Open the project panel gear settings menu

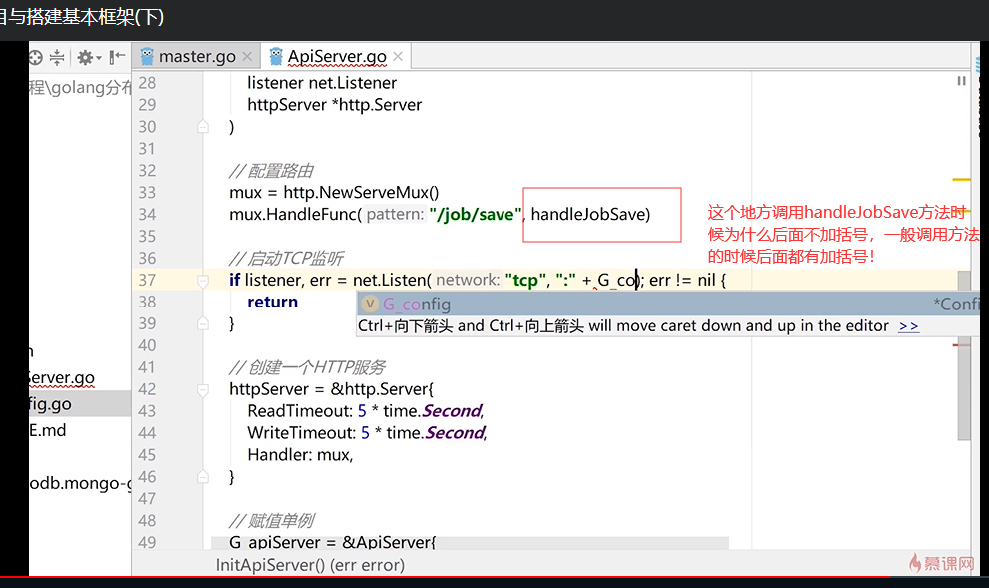[88, 57]
